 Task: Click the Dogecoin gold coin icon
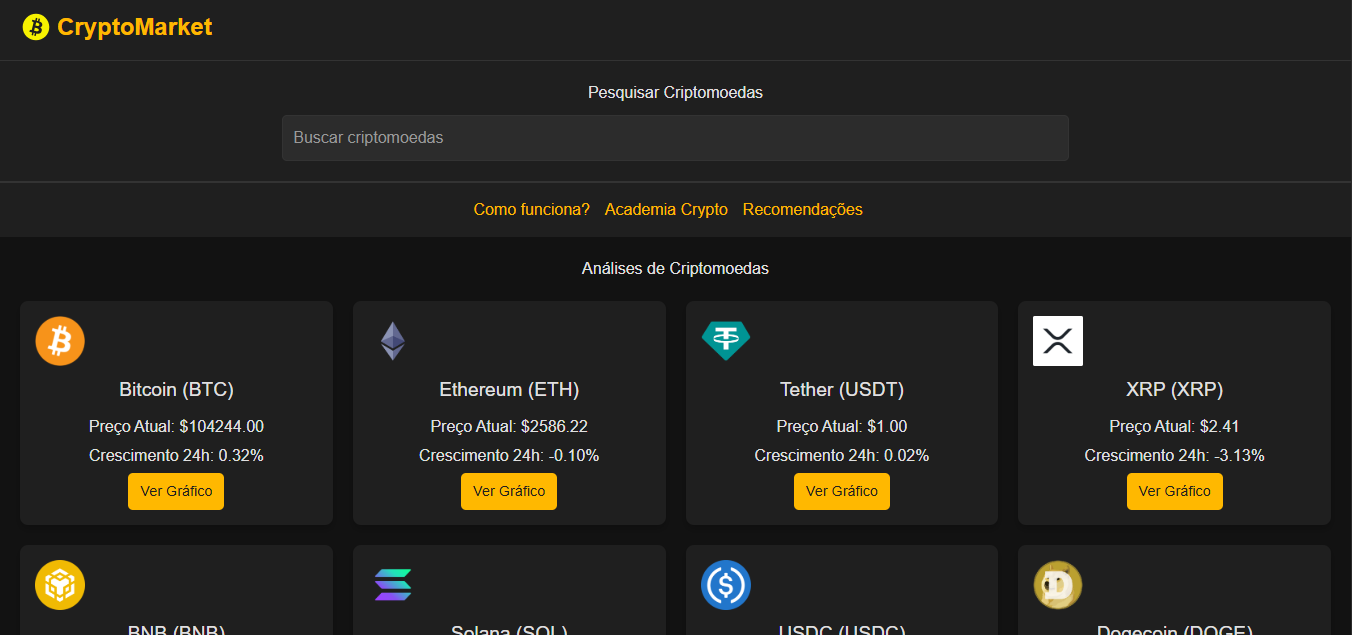point(1058,585)
